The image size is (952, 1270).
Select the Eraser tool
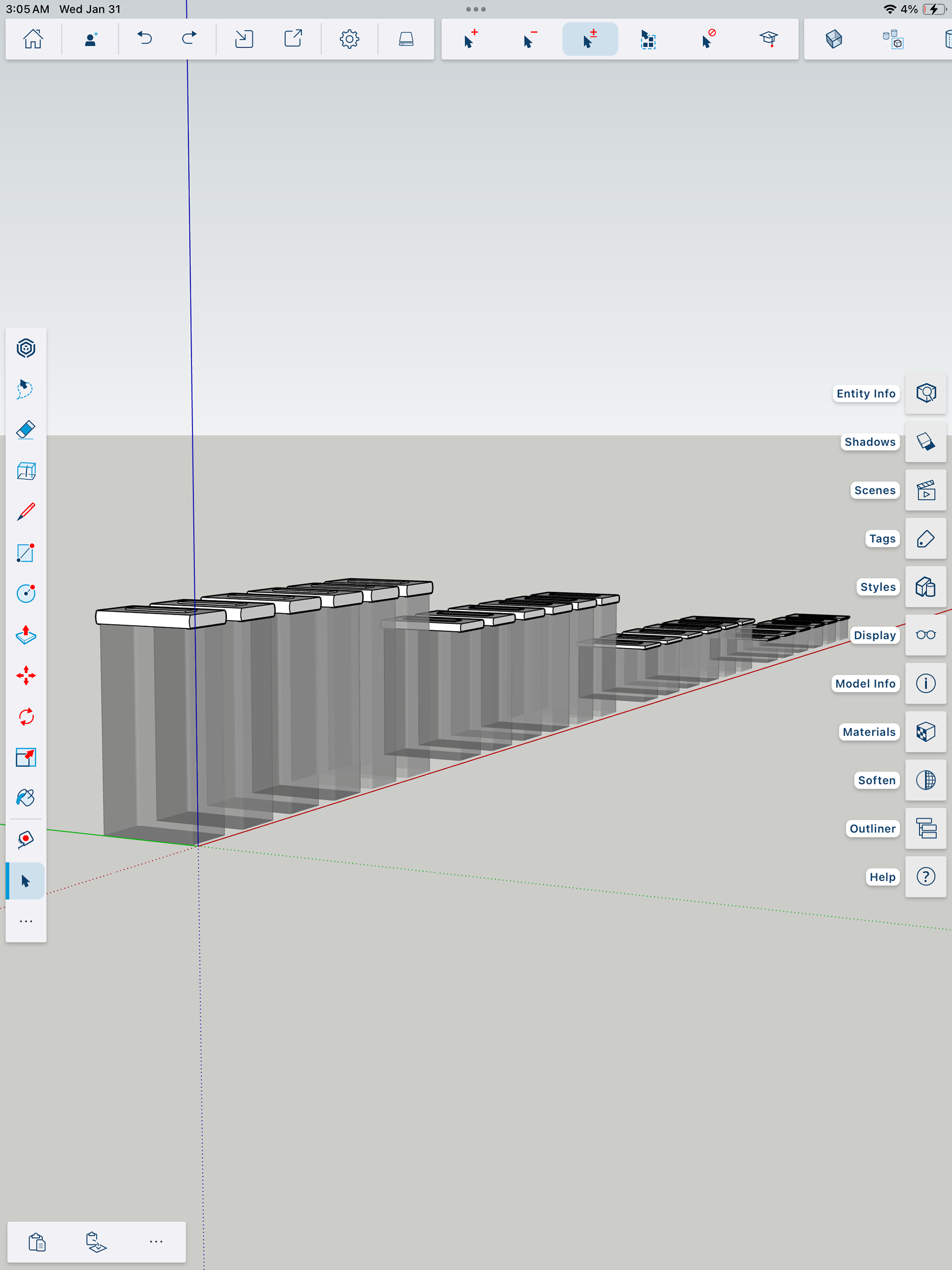click(26, 430)
